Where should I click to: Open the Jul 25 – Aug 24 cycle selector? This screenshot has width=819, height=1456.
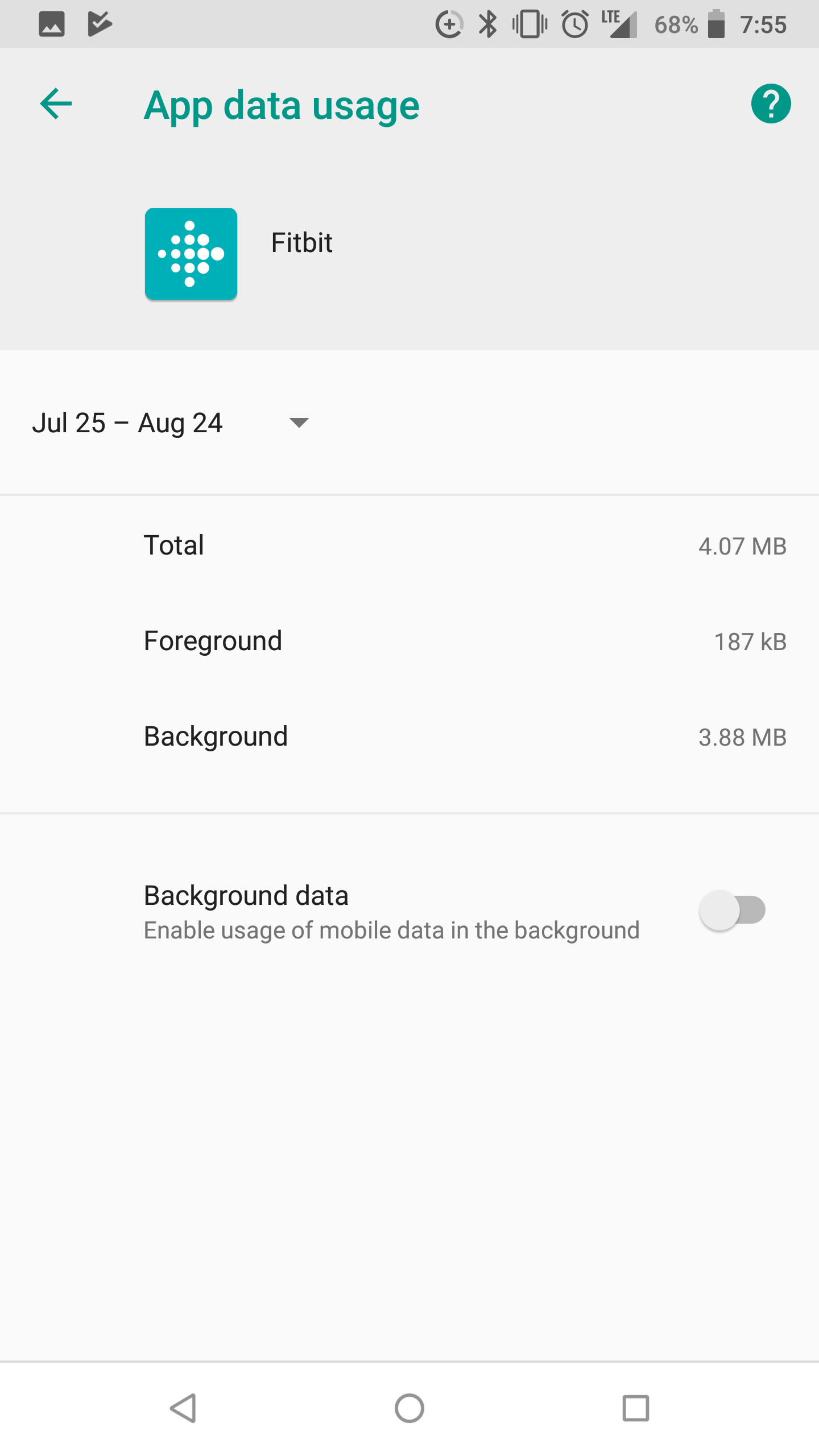pos(127,423)
